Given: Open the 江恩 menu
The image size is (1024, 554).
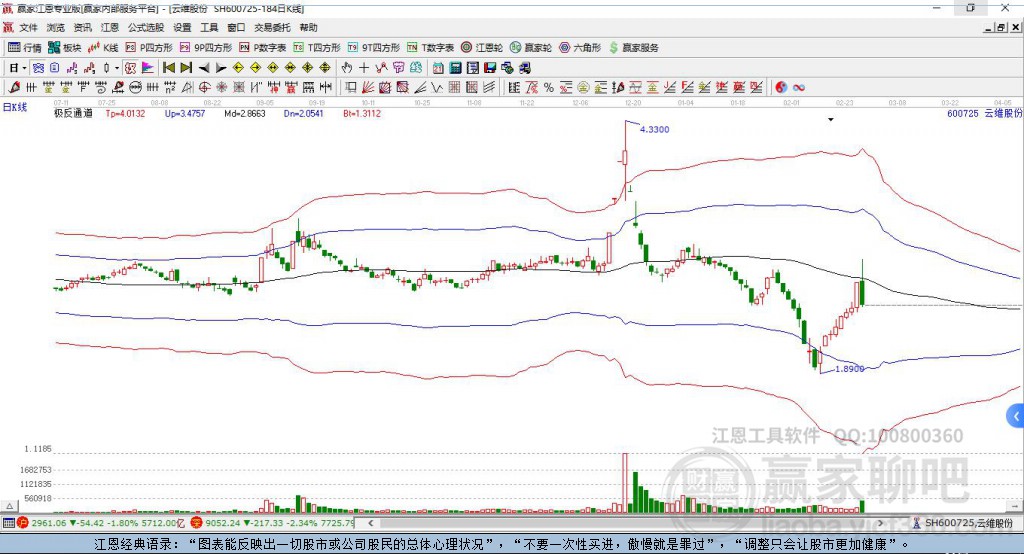Looking at the screenshot, I should (110, 27).
